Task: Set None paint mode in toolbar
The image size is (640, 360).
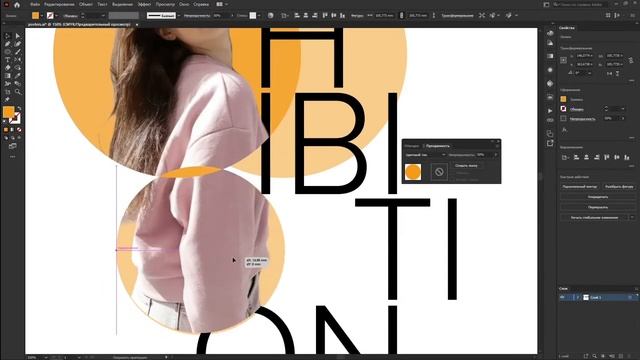Action: click(x=19, y=130)
